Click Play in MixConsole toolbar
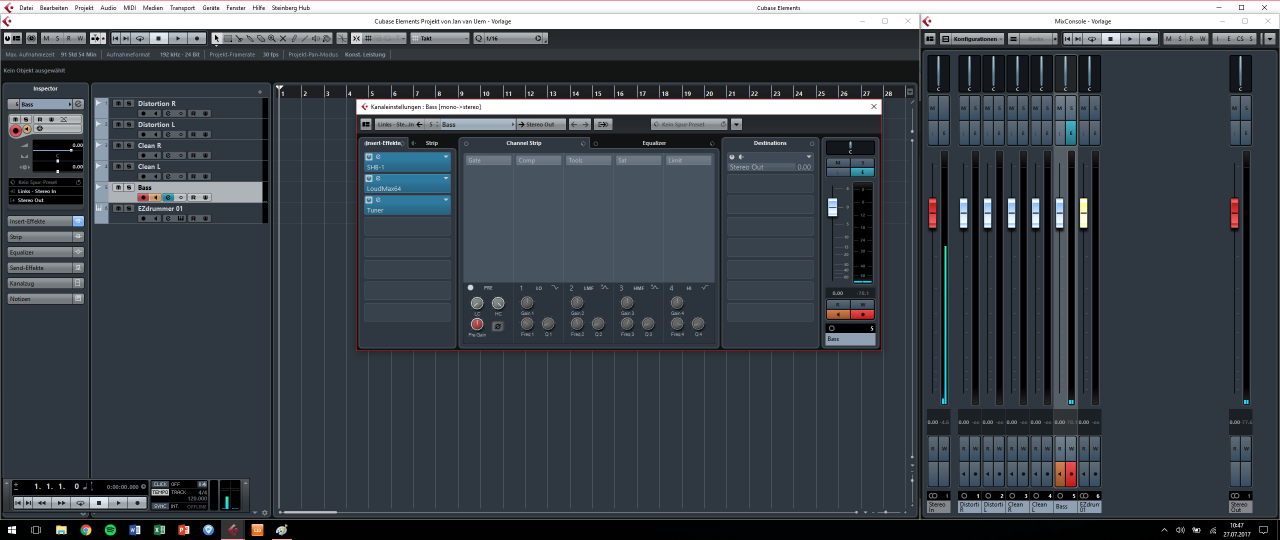This screenshot has width=1280, height=540. [1130, 38]
